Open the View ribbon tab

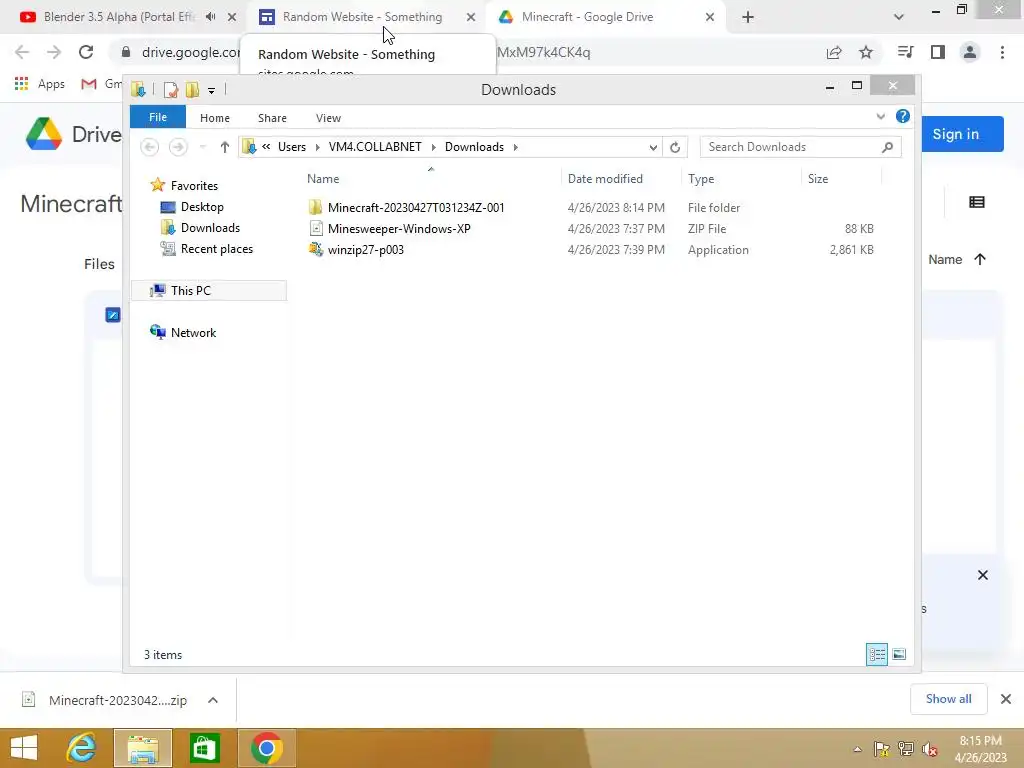tap(328, 118)
